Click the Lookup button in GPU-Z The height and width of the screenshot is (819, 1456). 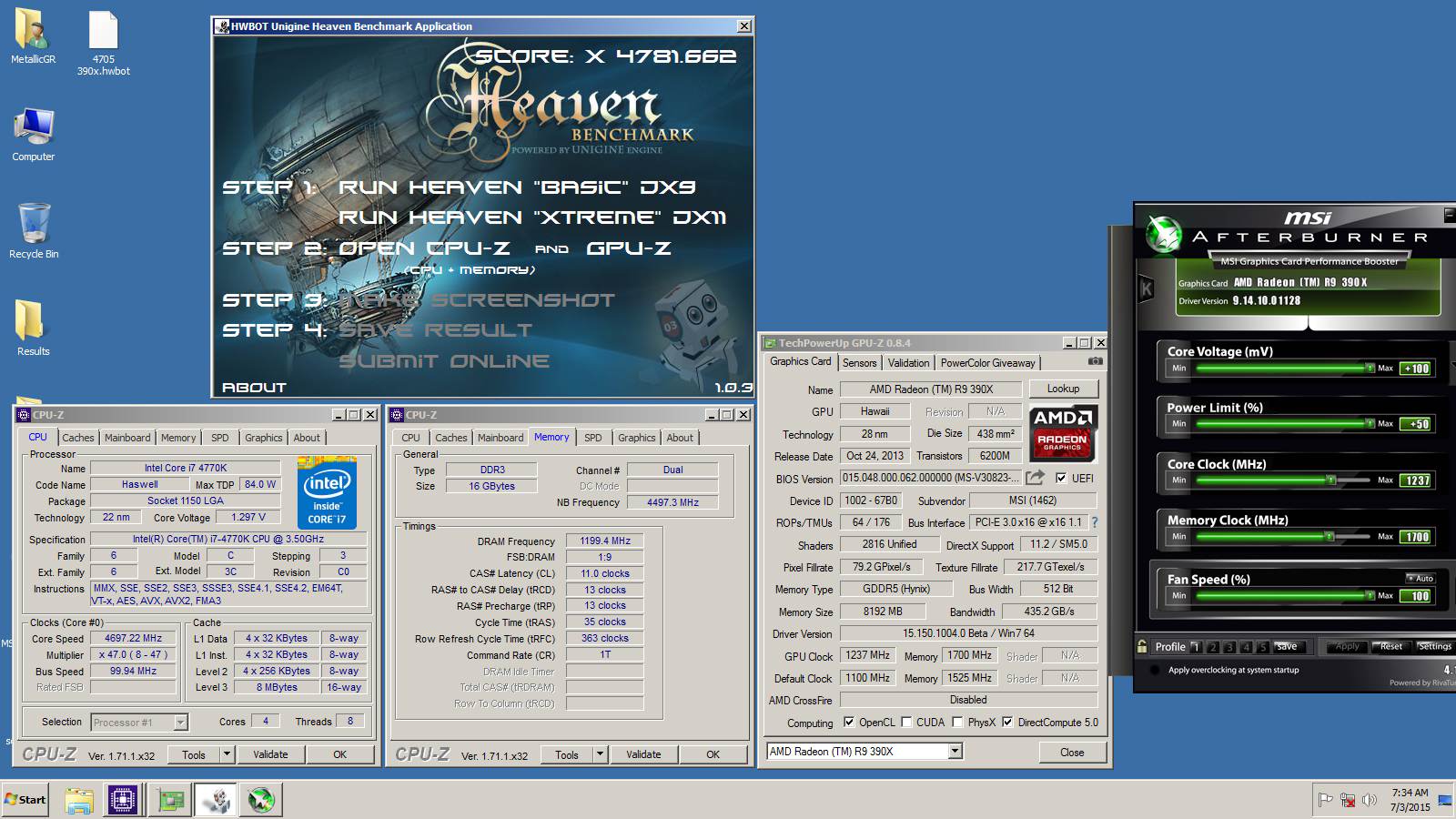pyautogui.click(x=1063, y=389)
